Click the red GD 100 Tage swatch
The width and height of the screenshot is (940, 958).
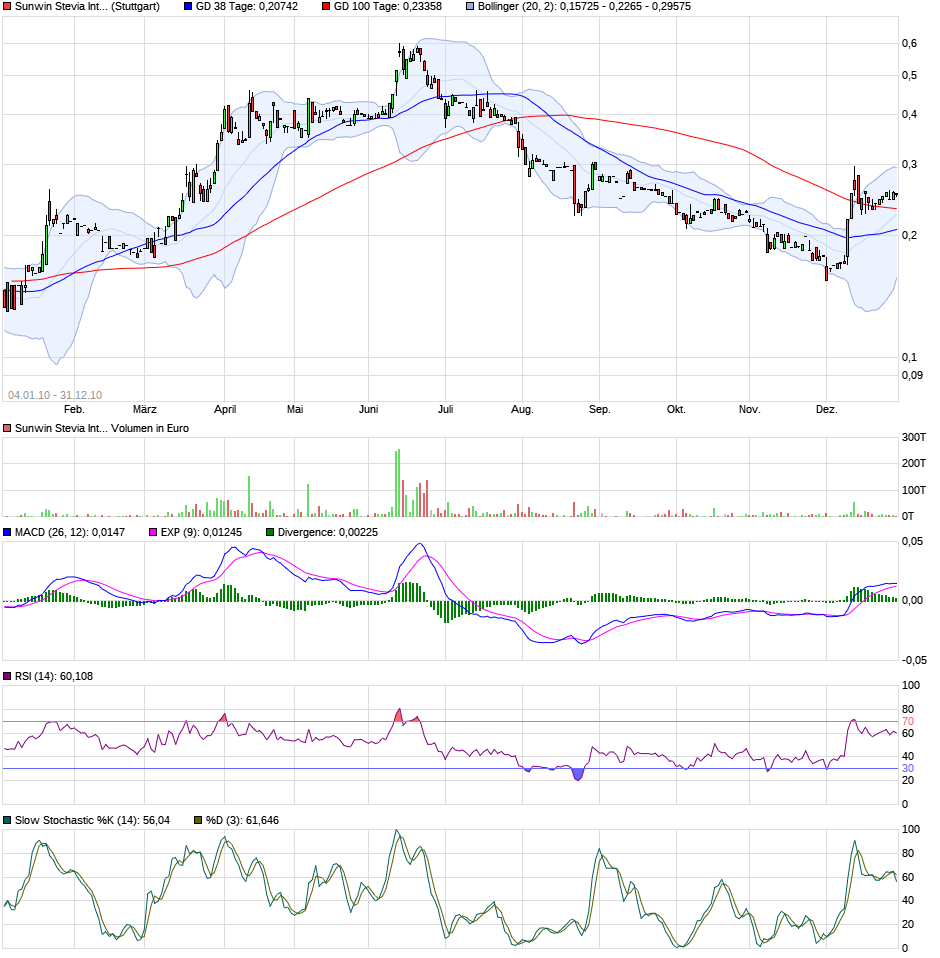pyautogui.click(x=326, y=7)
